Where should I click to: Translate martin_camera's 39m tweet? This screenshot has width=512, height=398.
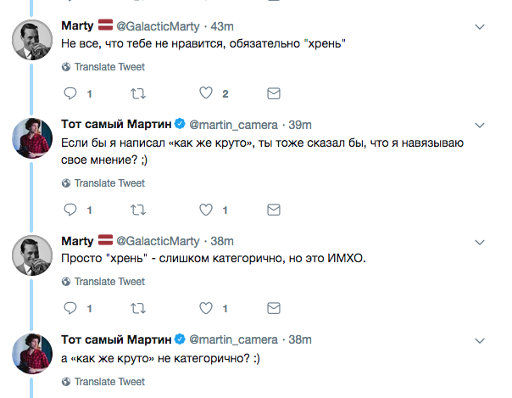103,183
